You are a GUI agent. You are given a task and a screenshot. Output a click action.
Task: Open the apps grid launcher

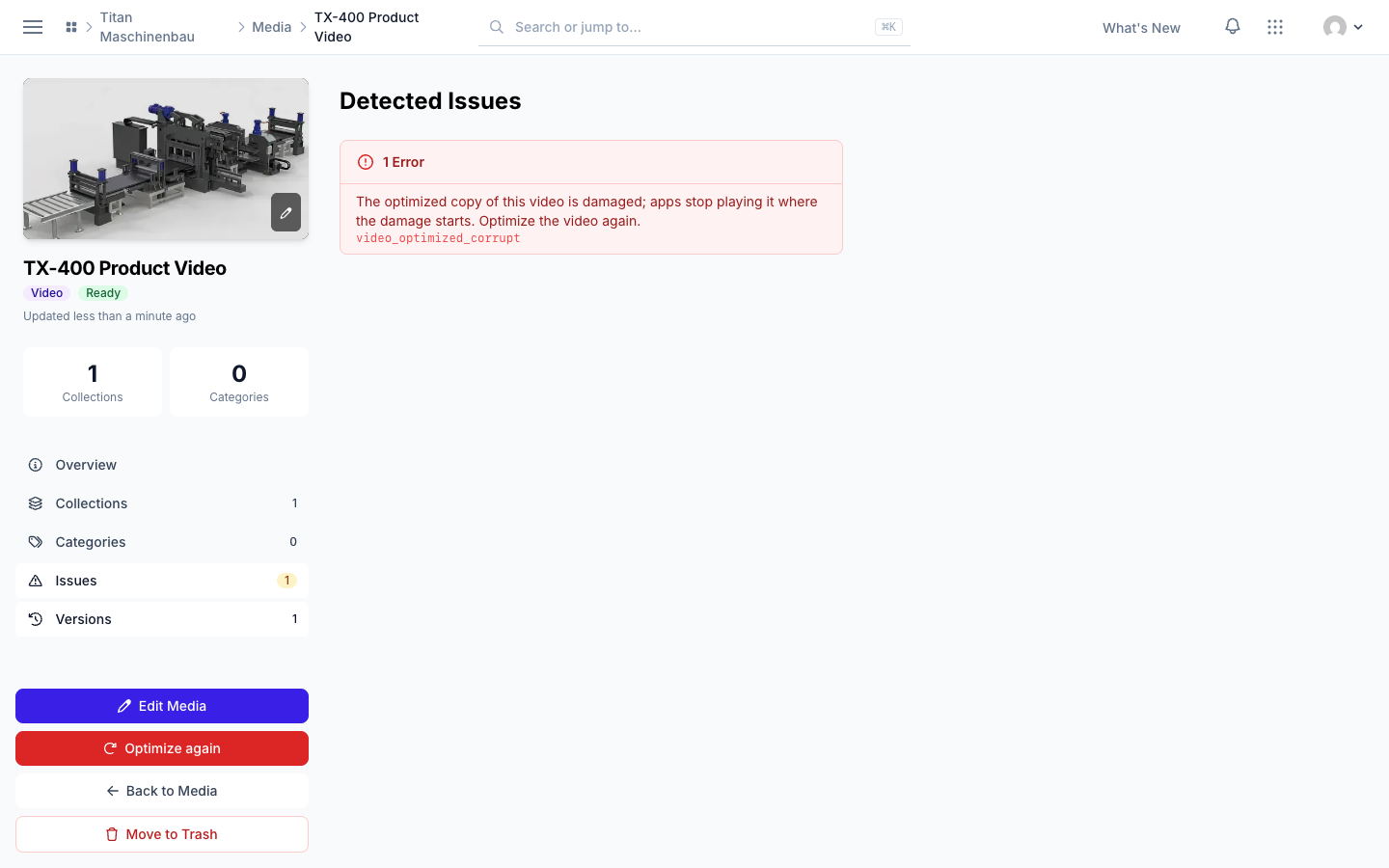click(1275, 27)
